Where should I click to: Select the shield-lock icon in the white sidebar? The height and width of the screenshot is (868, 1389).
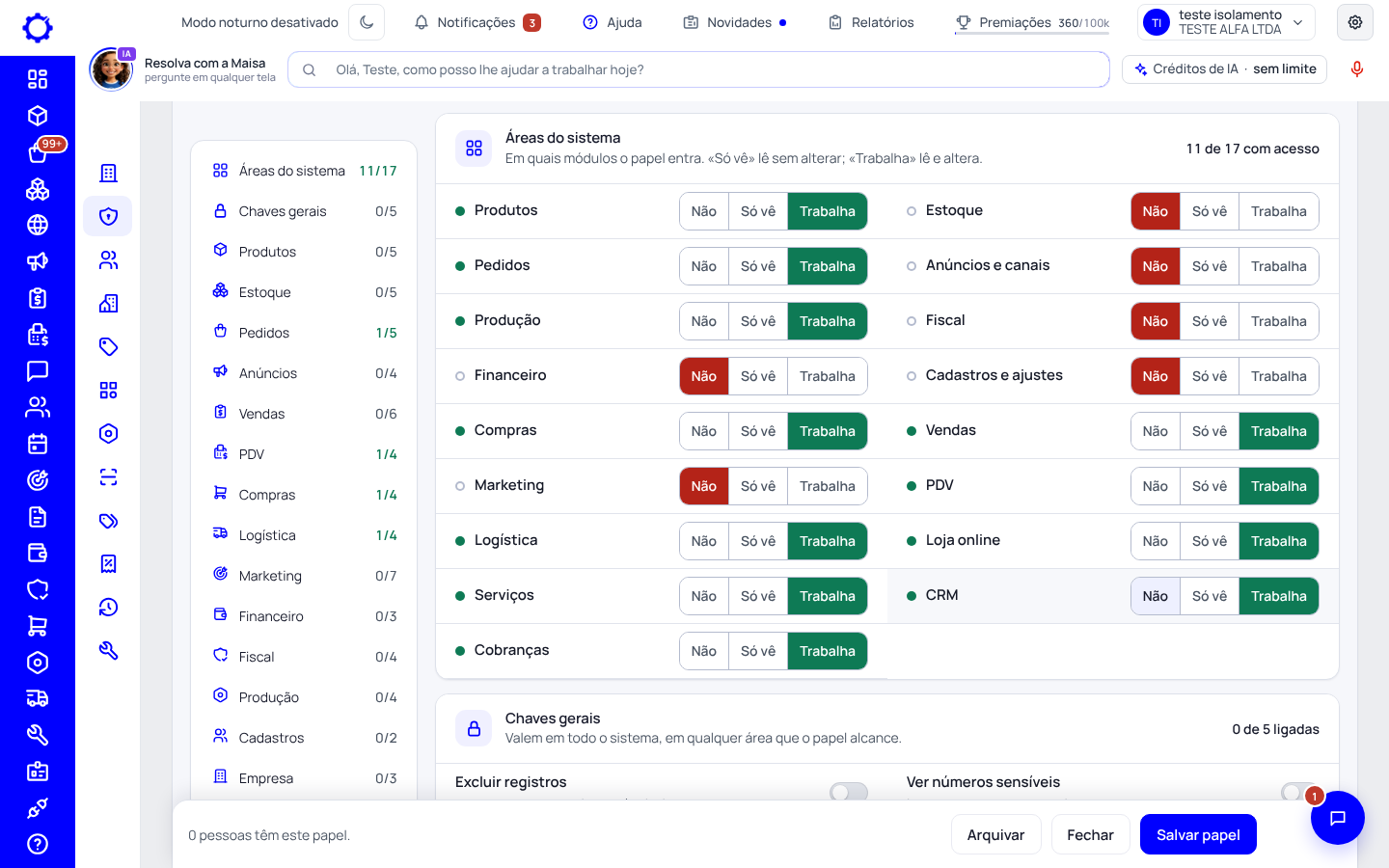point(108,216)
